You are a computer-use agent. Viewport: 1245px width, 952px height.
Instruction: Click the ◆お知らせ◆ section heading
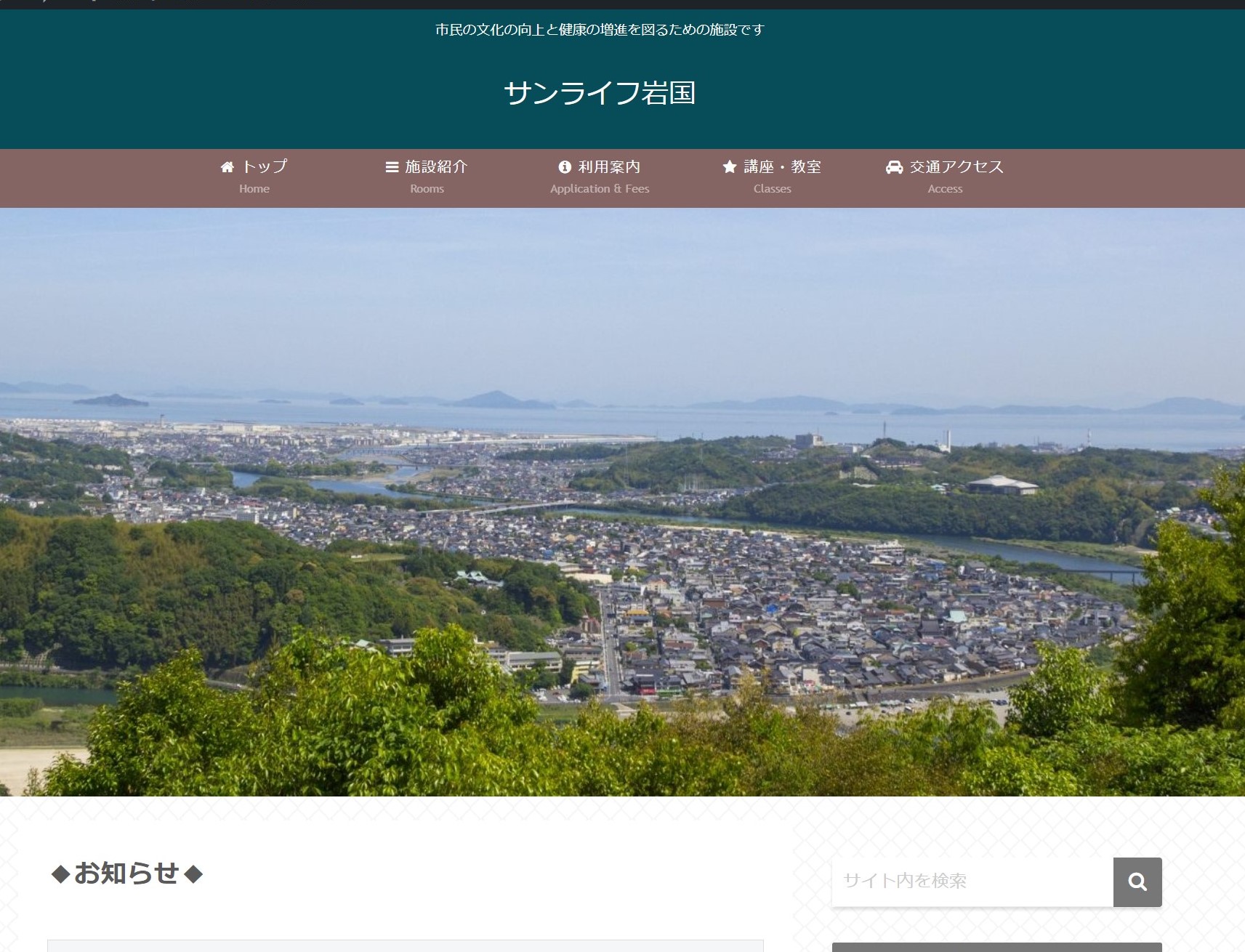[127, 873]
